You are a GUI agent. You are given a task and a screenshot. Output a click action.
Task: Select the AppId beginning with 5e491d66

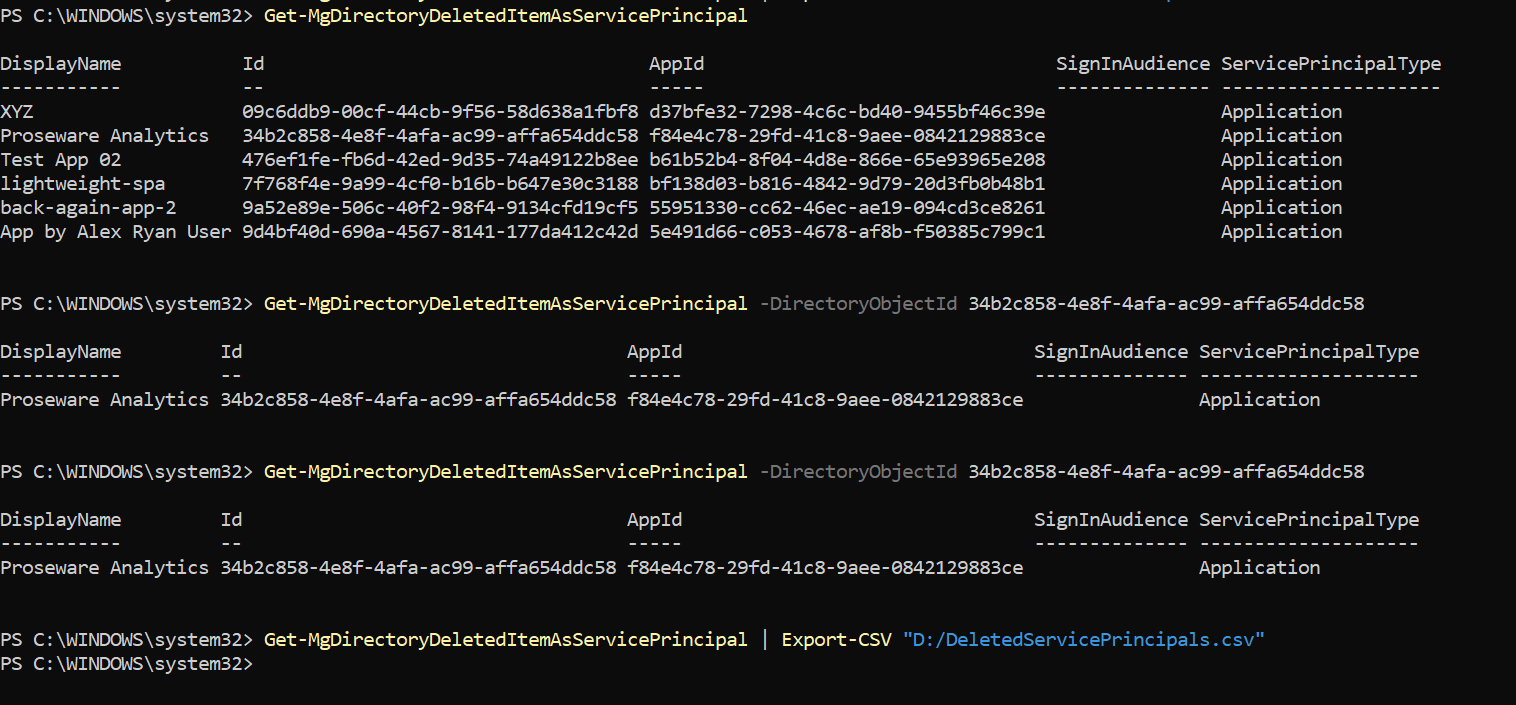tap(847, 231)
